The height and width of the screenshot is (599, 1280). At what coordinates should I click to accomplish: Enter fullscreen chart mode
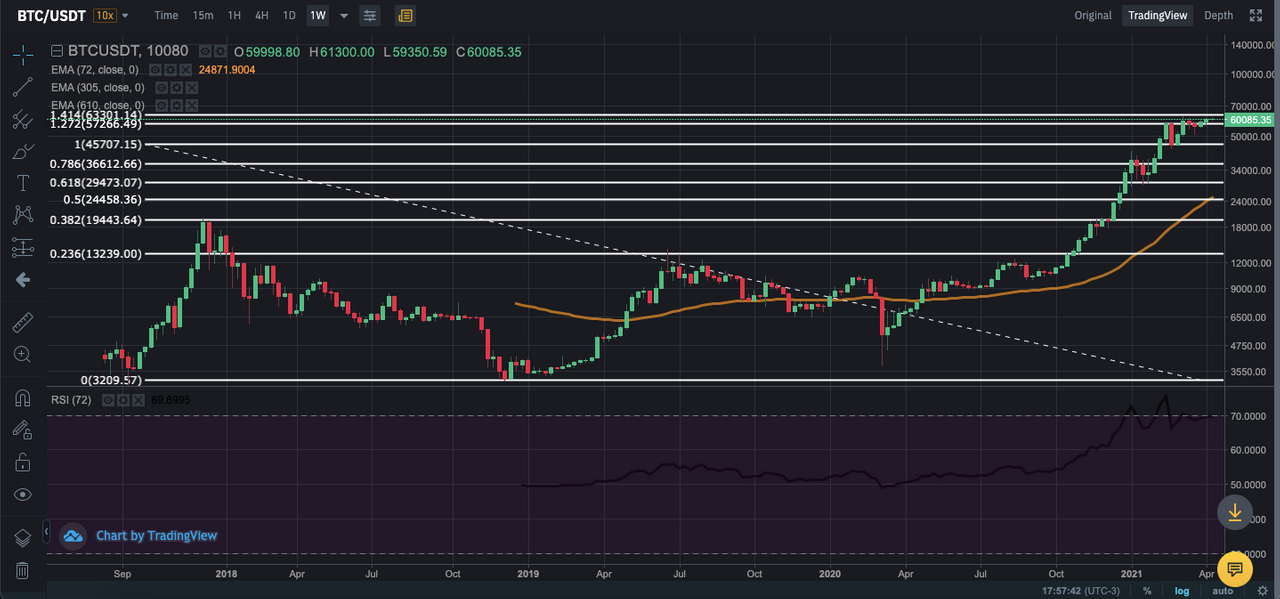[1258, 15]
